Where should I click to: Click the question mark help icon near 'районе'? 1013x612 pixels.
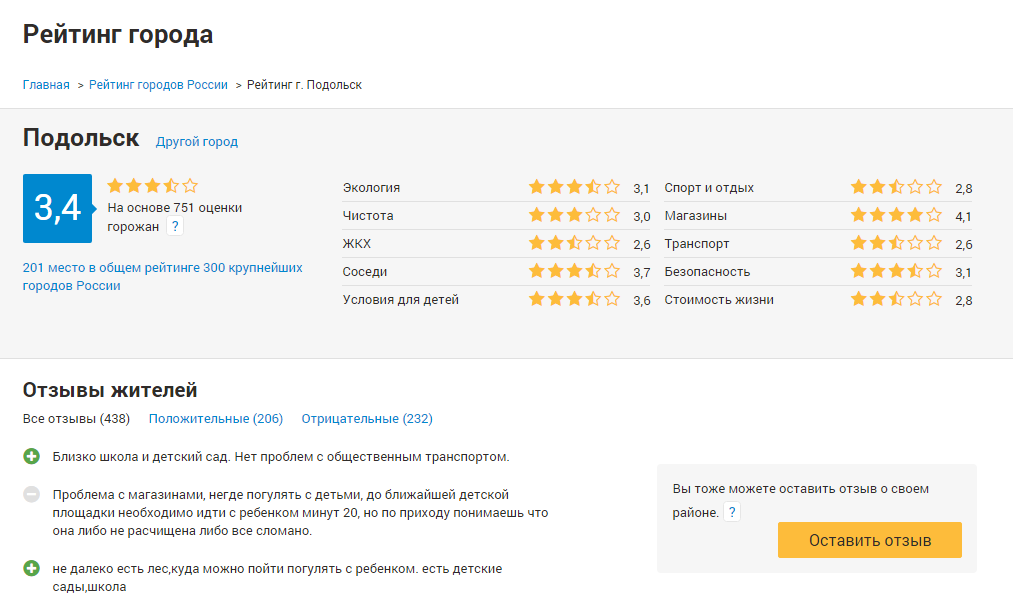tap(732, 512)
